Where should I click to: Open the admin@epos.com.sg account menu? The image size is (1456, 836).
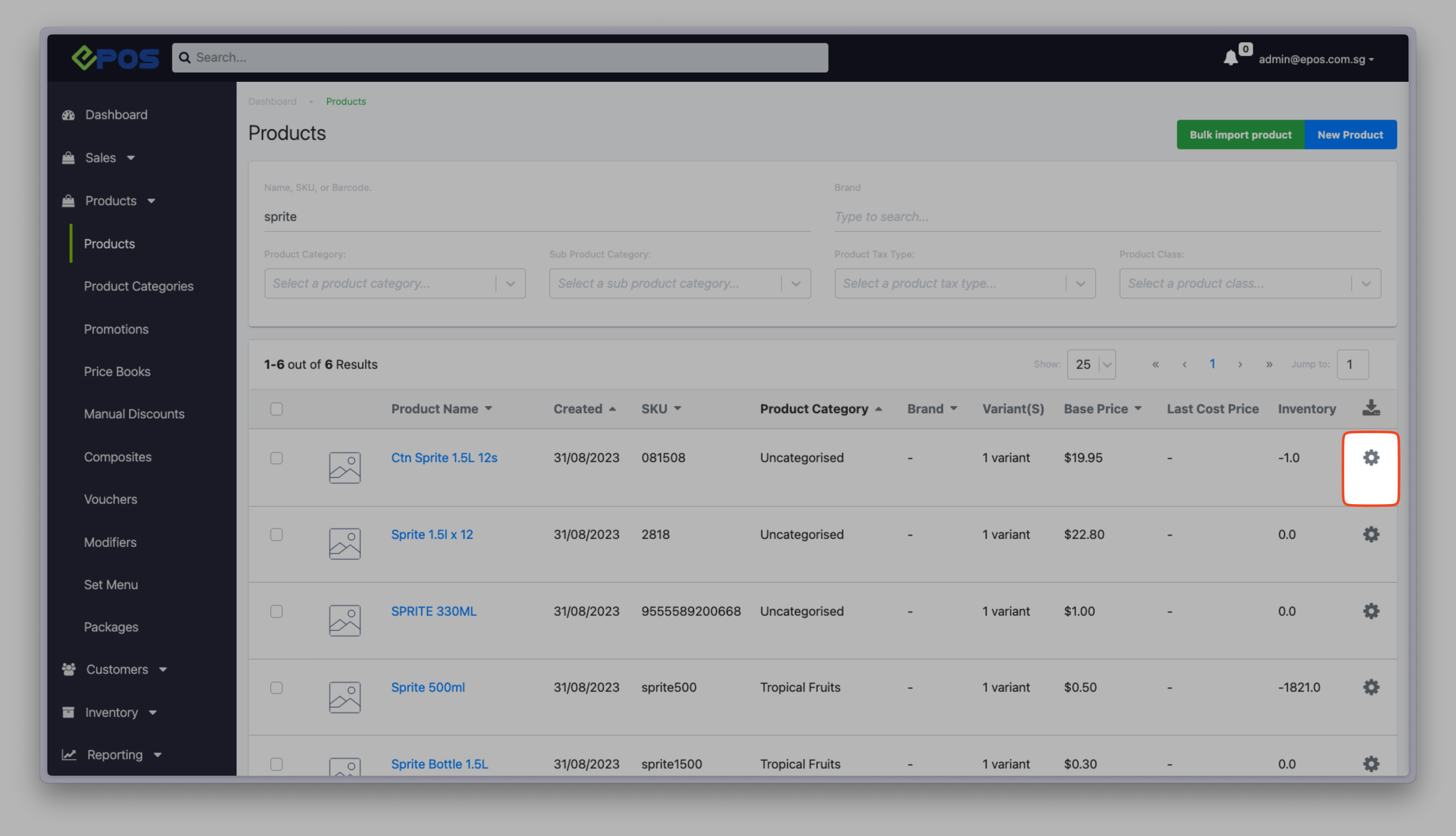1316,59
